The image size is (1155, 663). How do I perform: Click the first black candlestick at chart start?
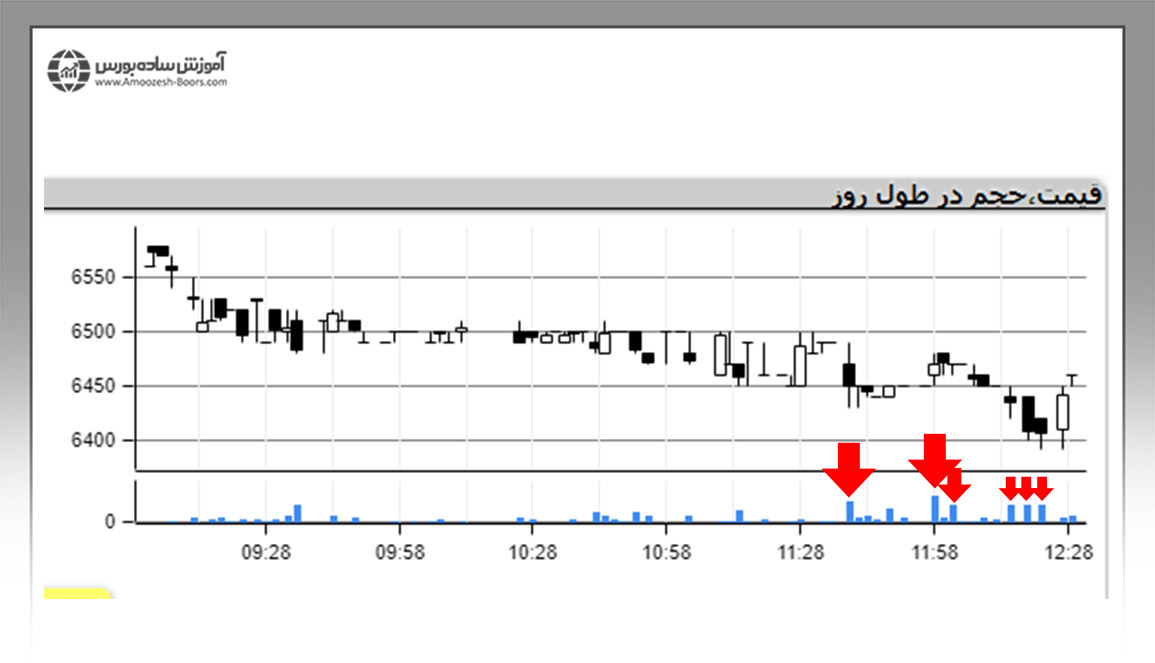pos(158,251)
